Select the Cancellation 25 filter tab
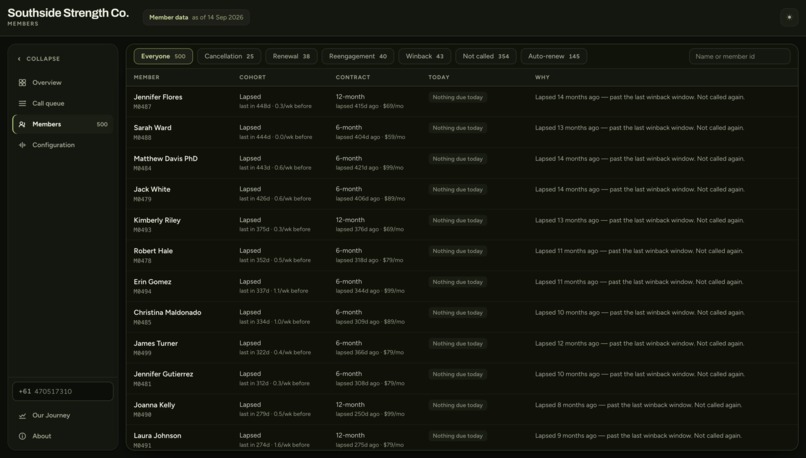The height and width of the screenshot is (458, 806). [x=229, y=57]
